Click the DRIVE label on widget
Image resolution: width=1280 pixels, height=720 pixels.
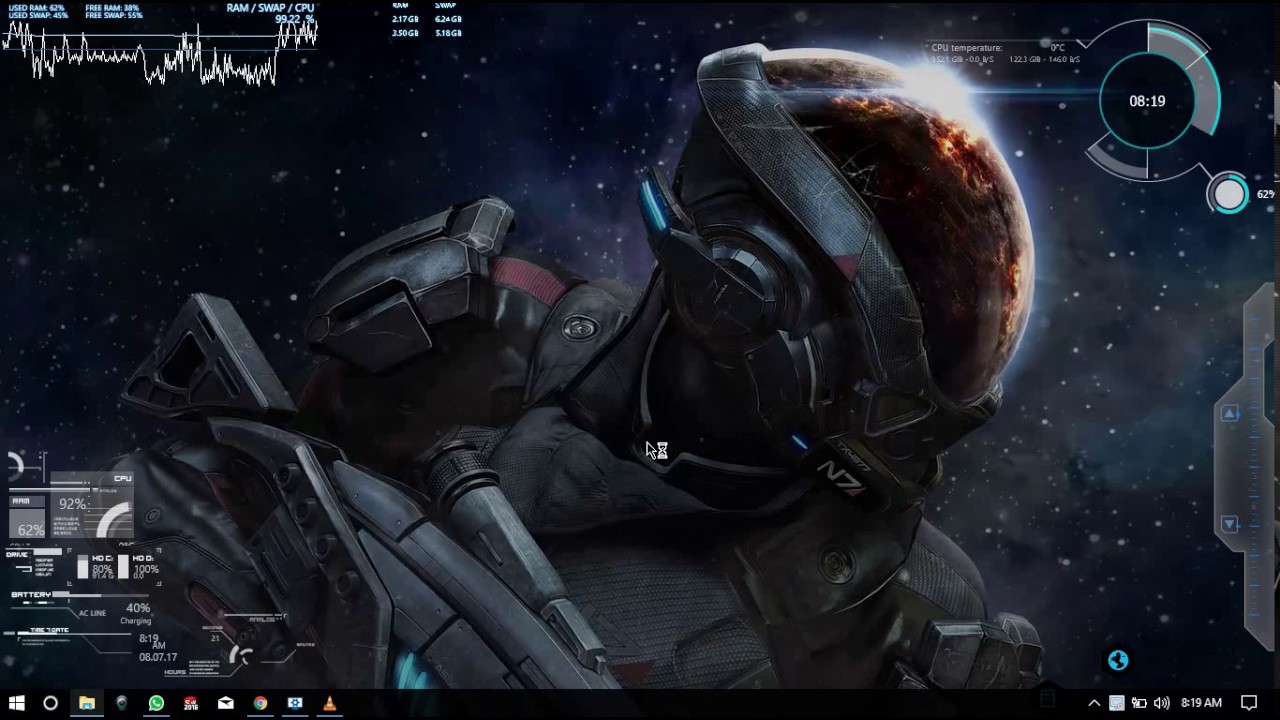(18, 554)
